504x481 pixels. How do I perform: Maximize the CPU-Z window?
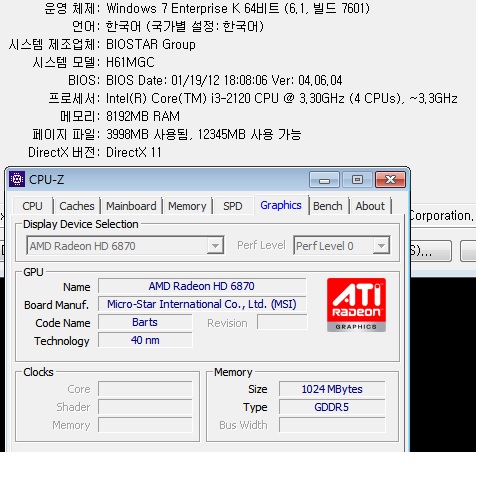[x=357, y=180]
